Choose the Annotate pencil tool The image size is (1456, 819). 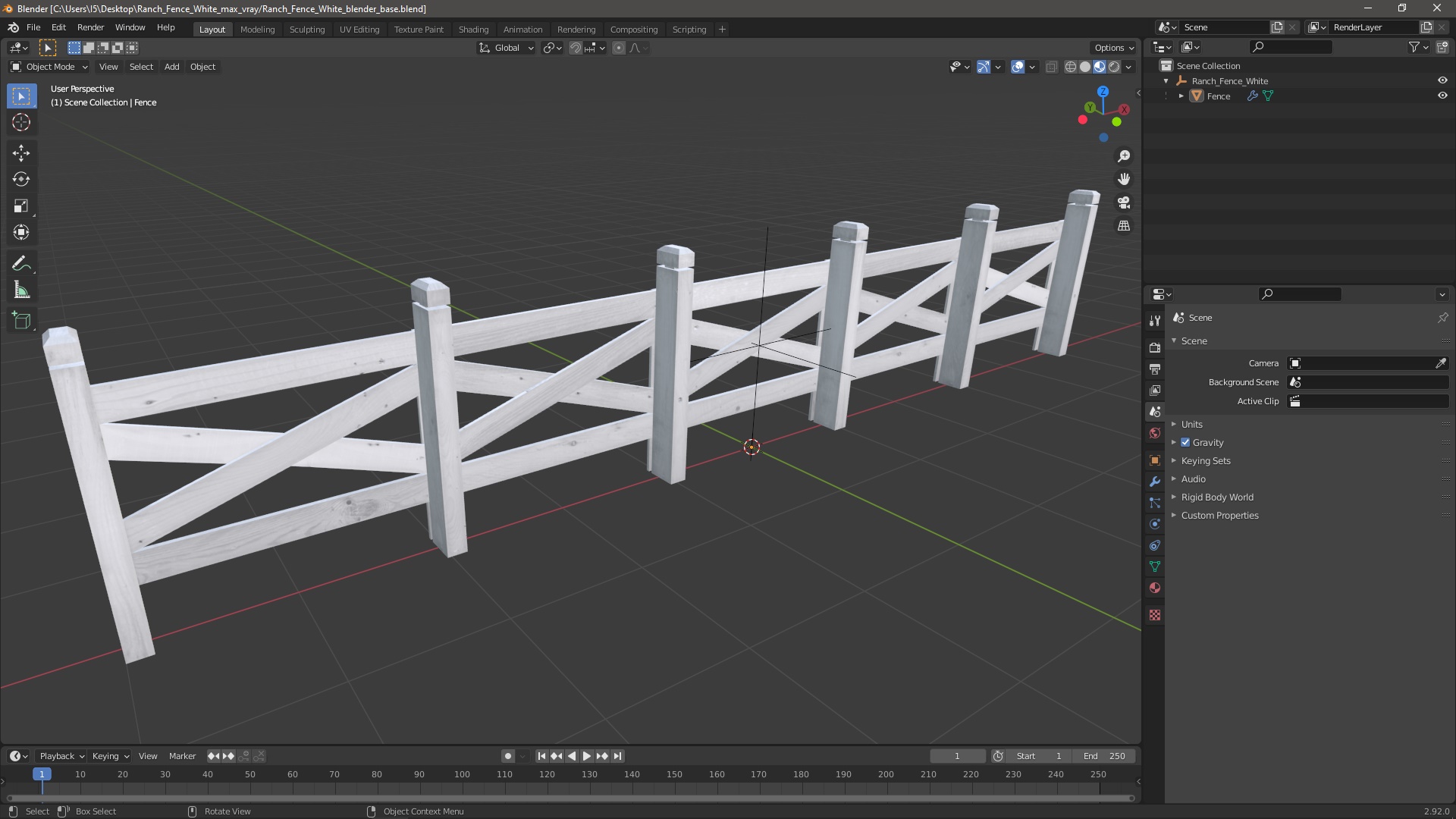click(21, 264)
